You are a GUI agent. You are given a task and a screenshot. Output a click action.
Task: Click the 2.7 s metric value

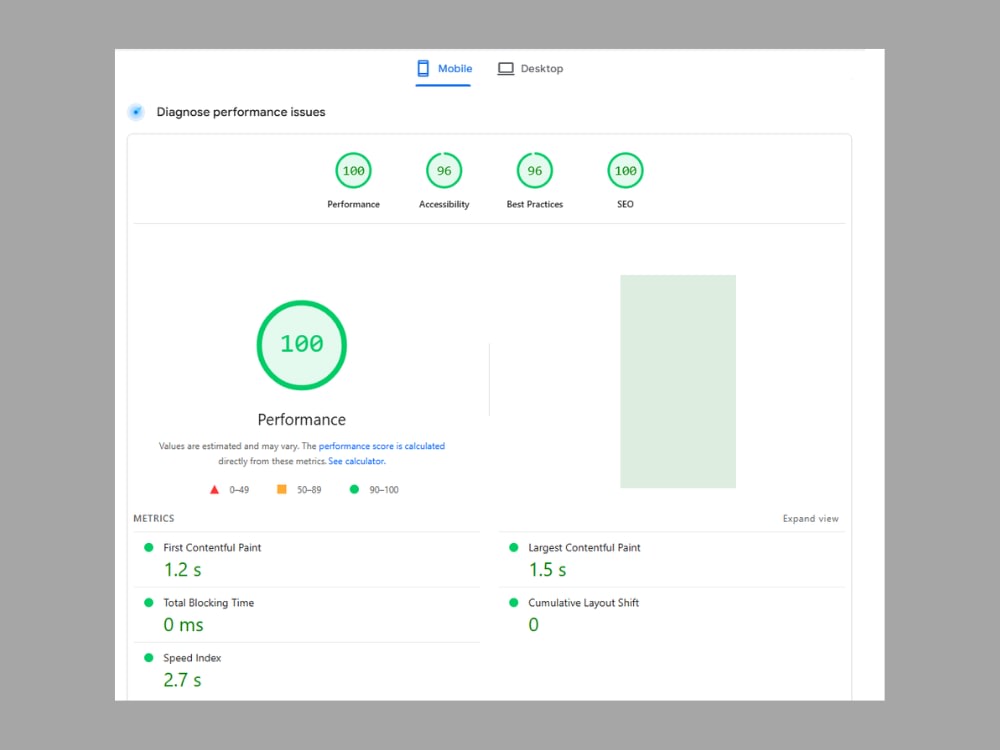pos(182,680)
